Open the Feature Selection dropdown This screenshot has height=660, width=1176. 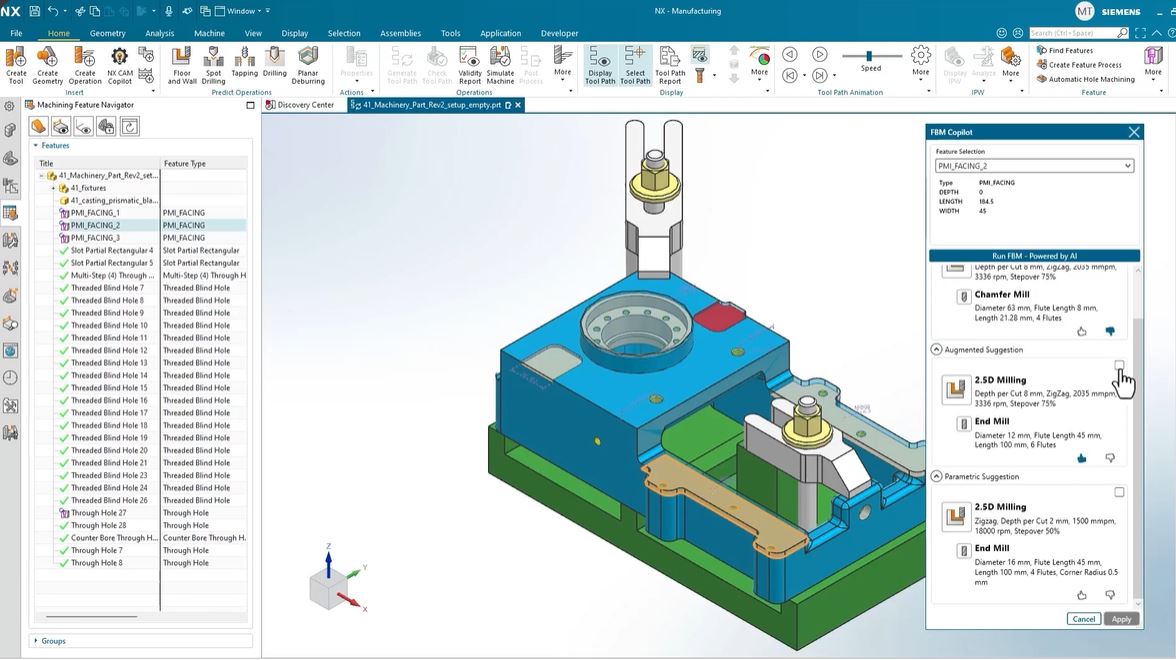pos(1128,166)
